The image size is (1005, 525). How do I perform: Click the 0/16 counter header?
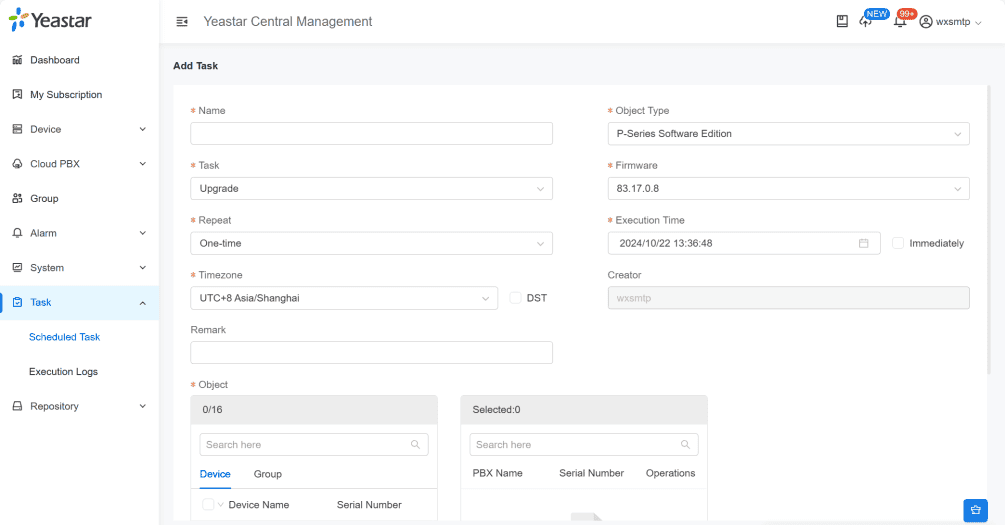point(314,410)
